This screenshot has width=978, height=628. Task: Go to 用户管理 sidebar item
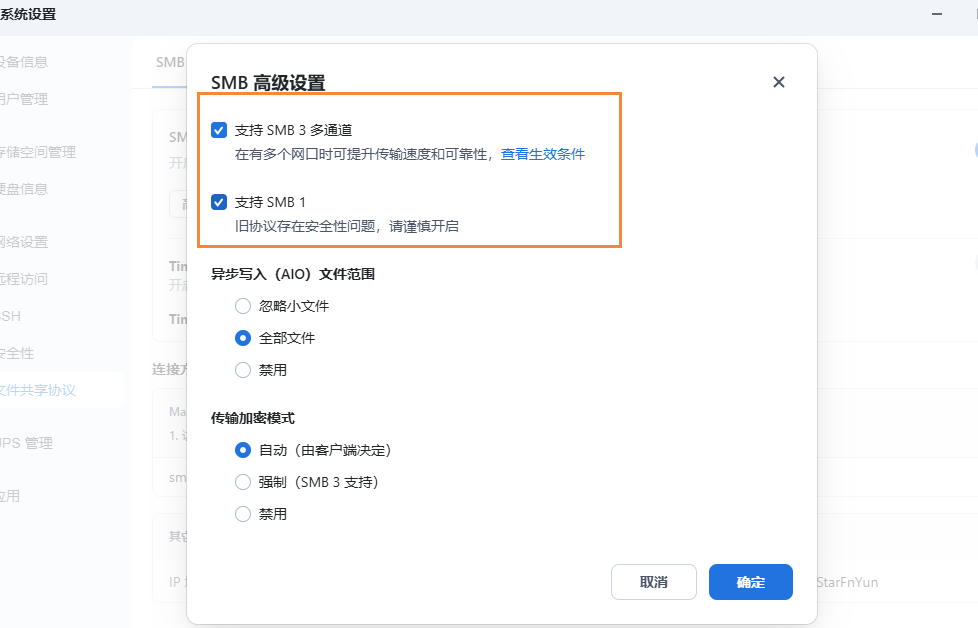click(x=24, y=99)
